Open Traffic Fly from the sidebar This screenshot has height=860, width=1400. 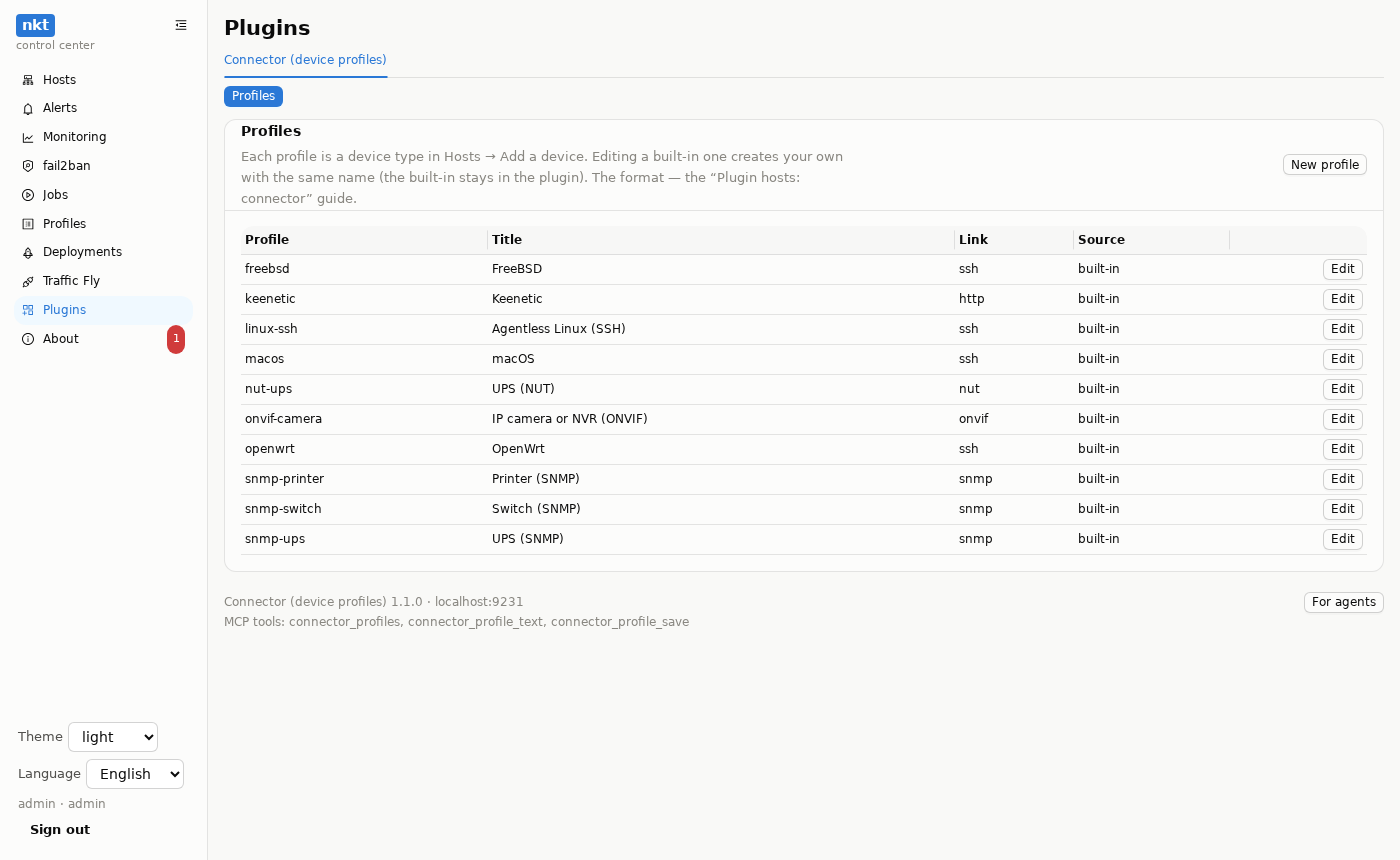click(x=104, y=281)
